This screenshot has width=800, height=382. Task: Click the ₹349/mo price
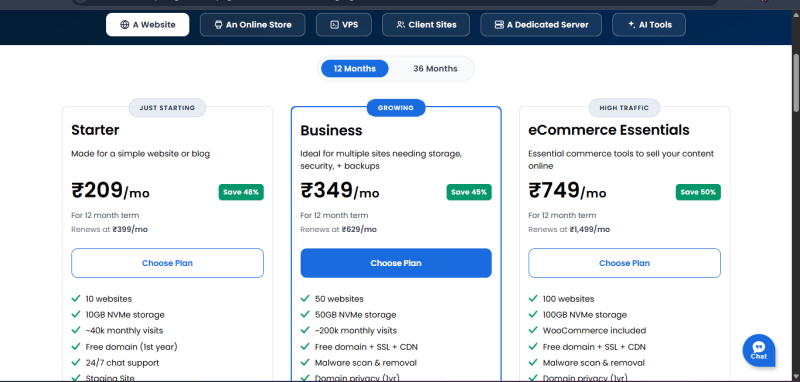point(340,191)
